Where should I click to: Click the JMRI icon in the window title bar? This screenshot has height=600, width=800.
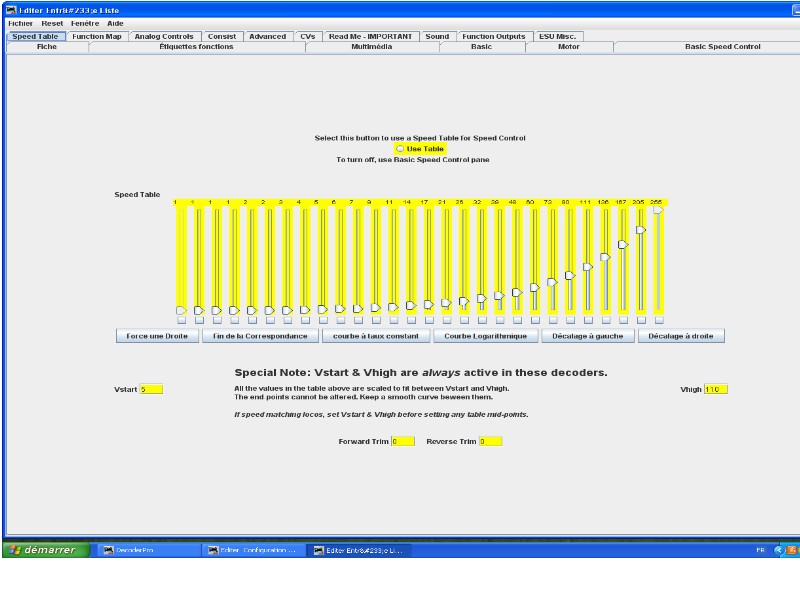[x=11, y=10]
